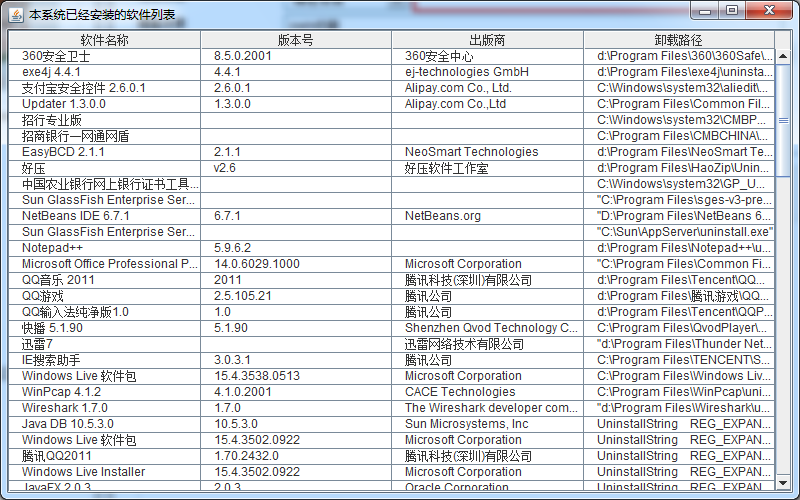This screenshot has width=800, height=500.
Task: Sort by 版本号 column header
Action: (x=296, y=40)
